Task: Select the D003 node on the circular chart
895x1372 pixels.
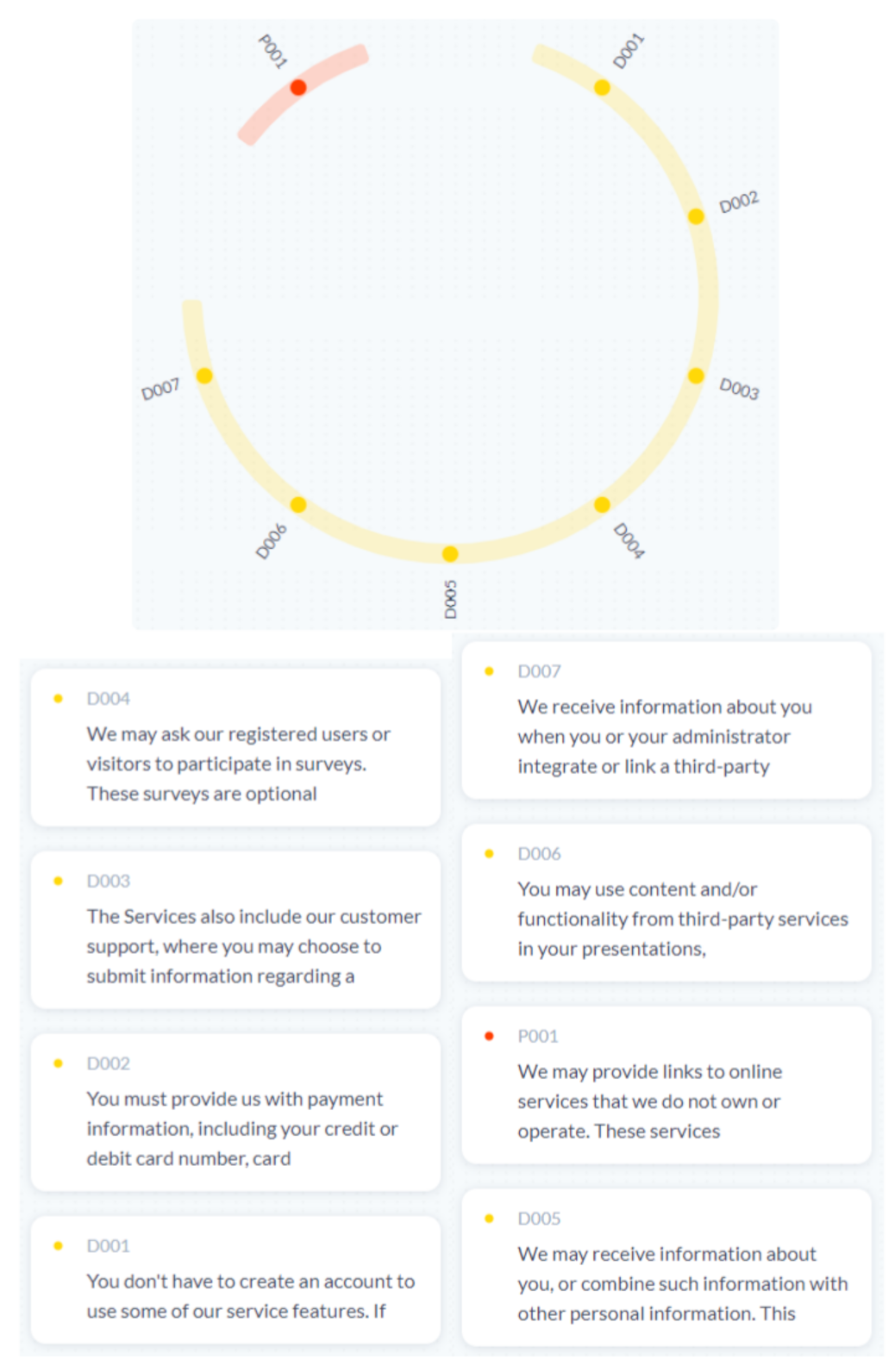Action: pos(696,376)
